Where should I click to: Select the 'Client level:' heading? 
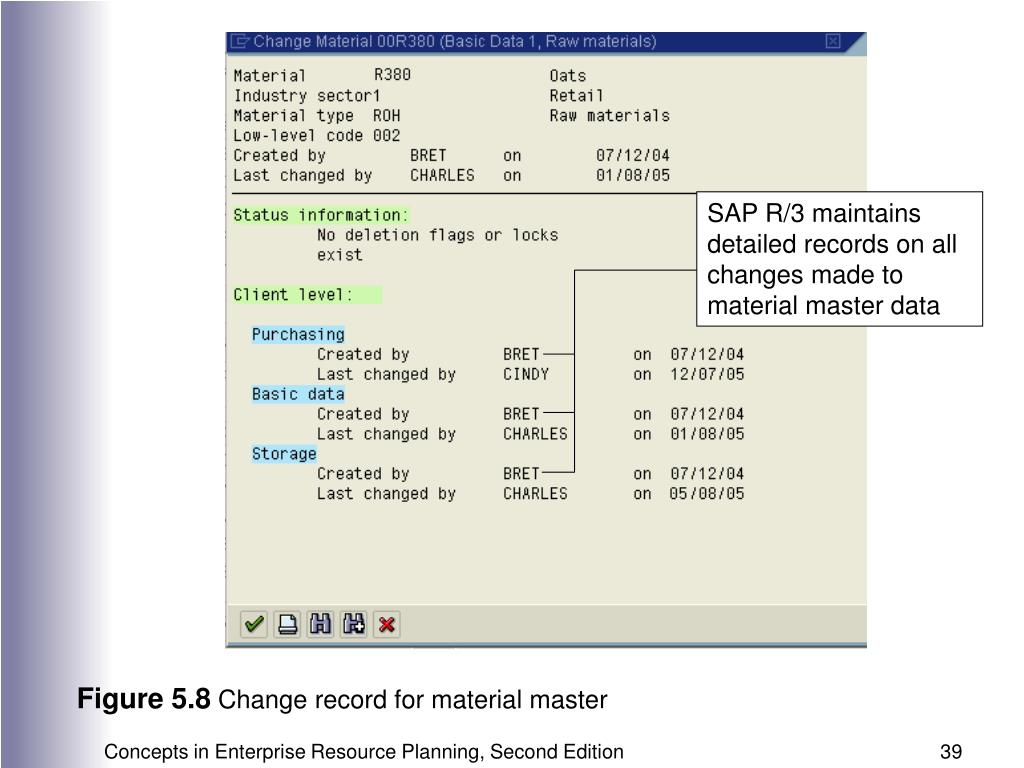[293, 295]
